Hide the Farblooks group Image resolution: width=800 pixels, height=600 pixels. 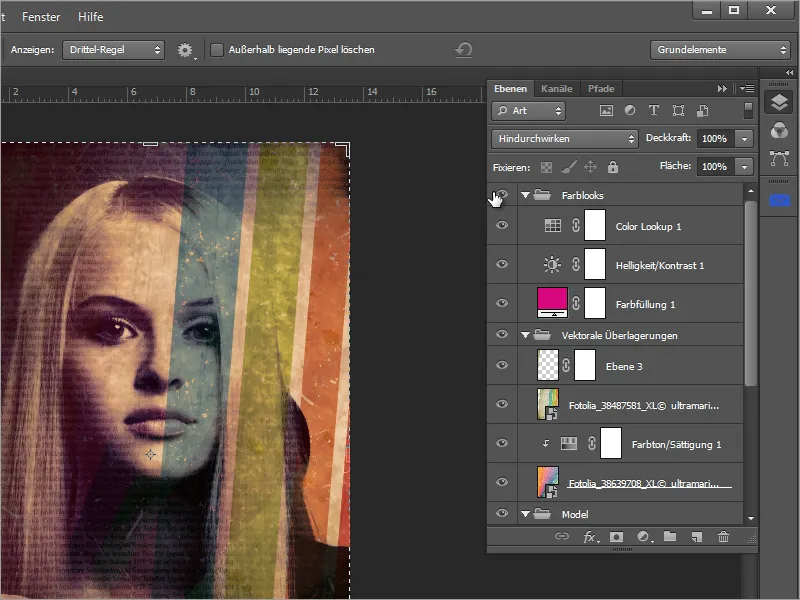pyautogui.click(x=502, y=194)
